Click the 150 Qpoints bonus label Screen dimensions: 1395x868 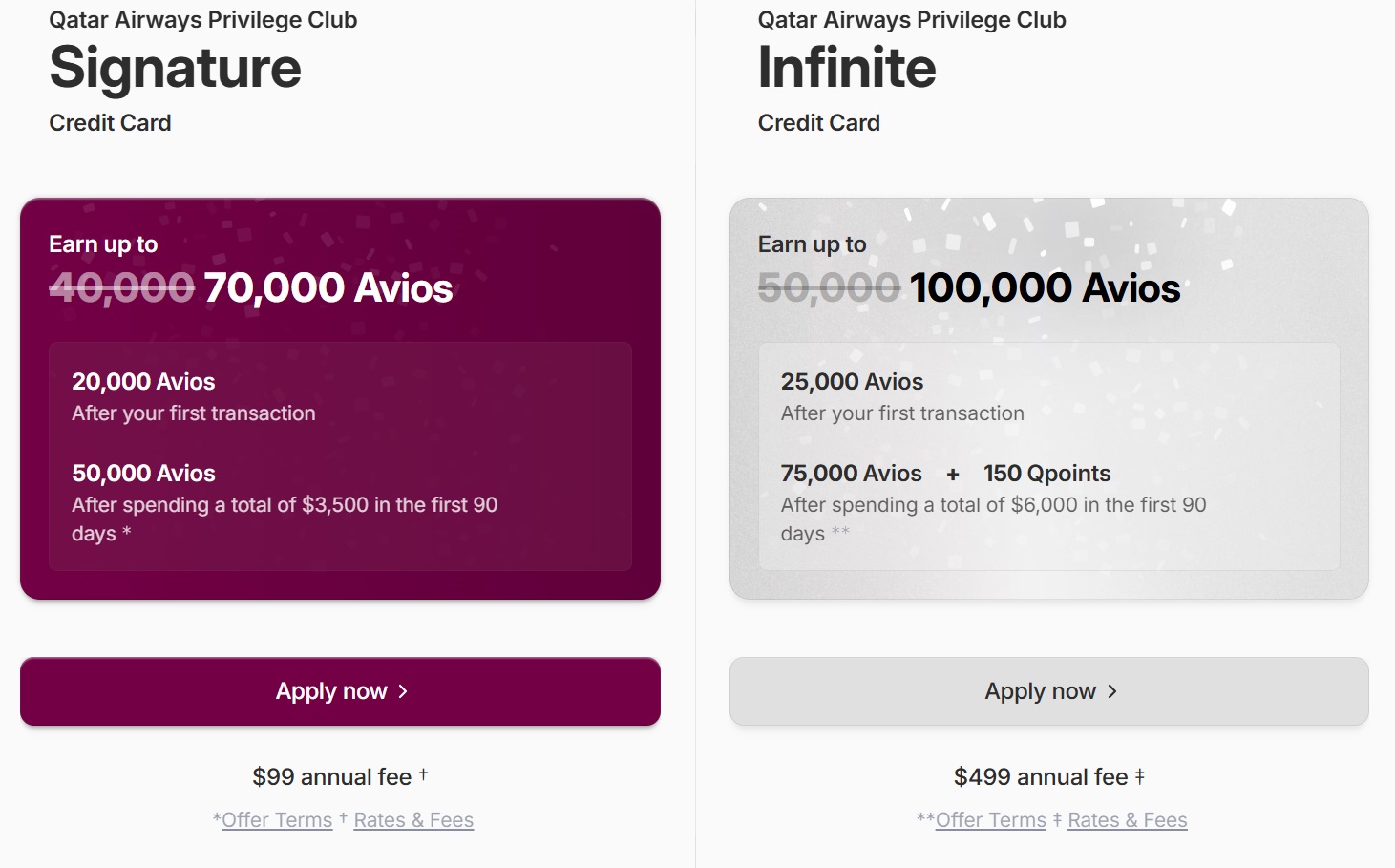click(x=1047, y=474)
